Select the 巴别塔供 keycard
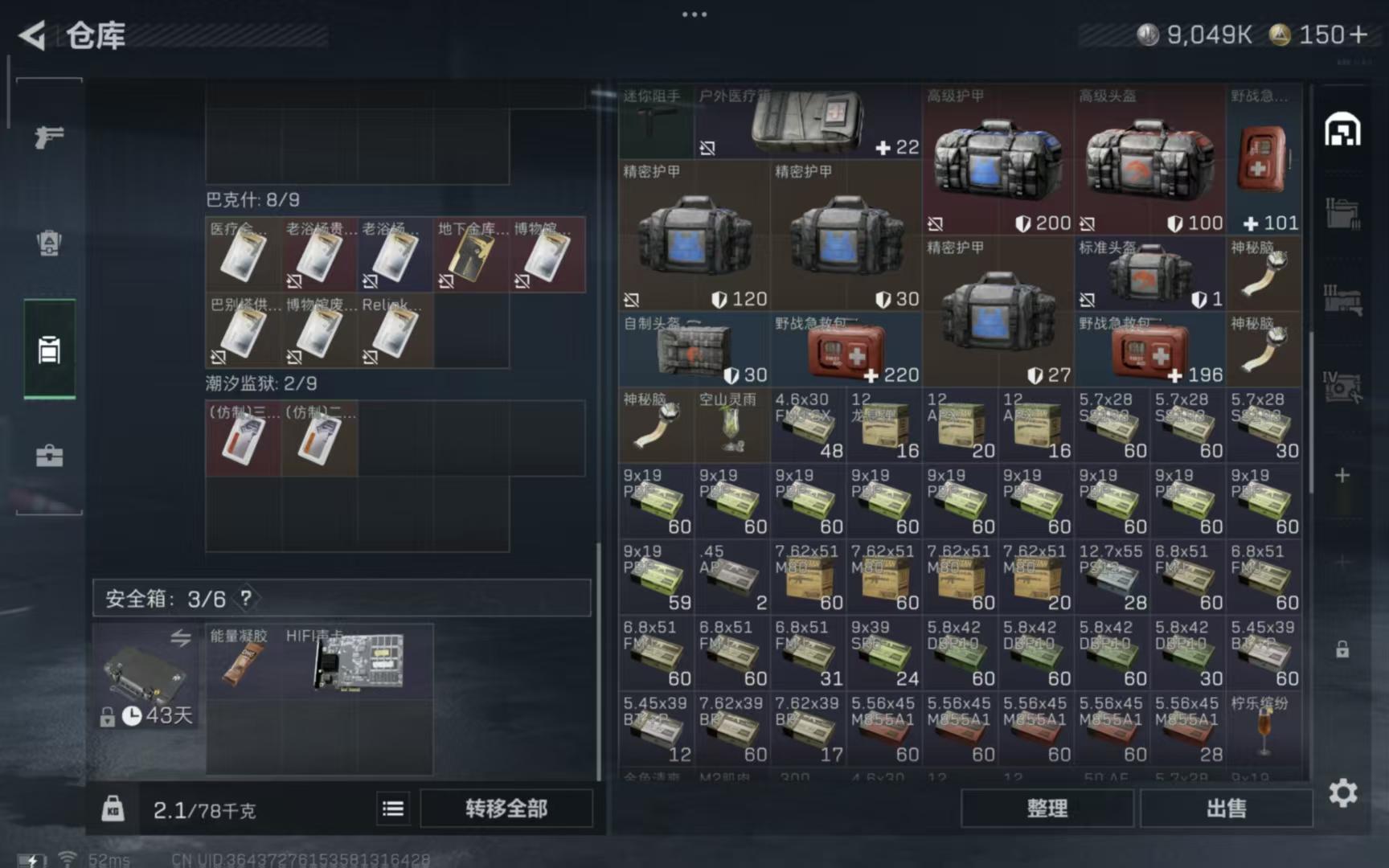Screen dimensions: 1389x868 [244, 331]
